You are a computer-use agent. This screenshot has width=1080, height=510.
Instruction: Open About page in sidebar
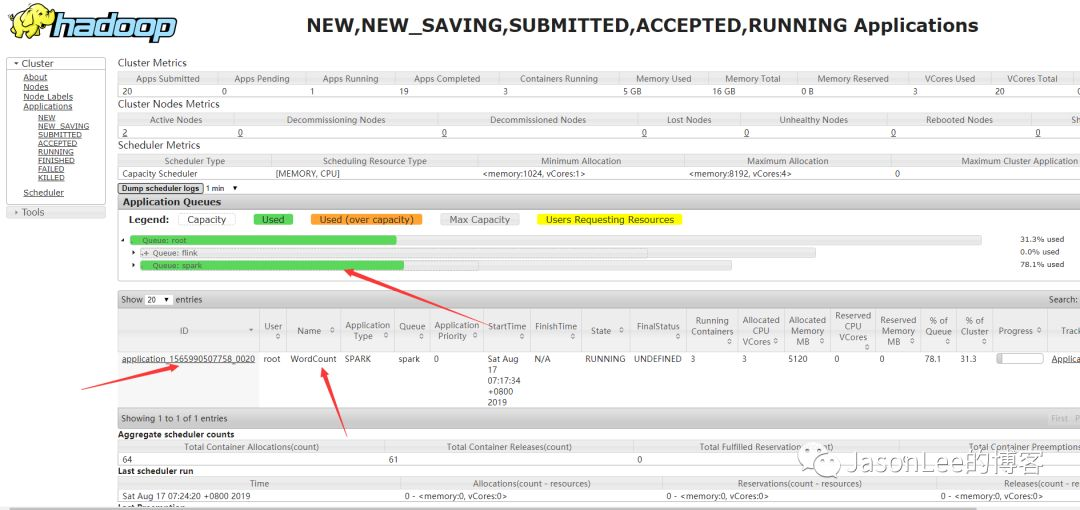35,77
